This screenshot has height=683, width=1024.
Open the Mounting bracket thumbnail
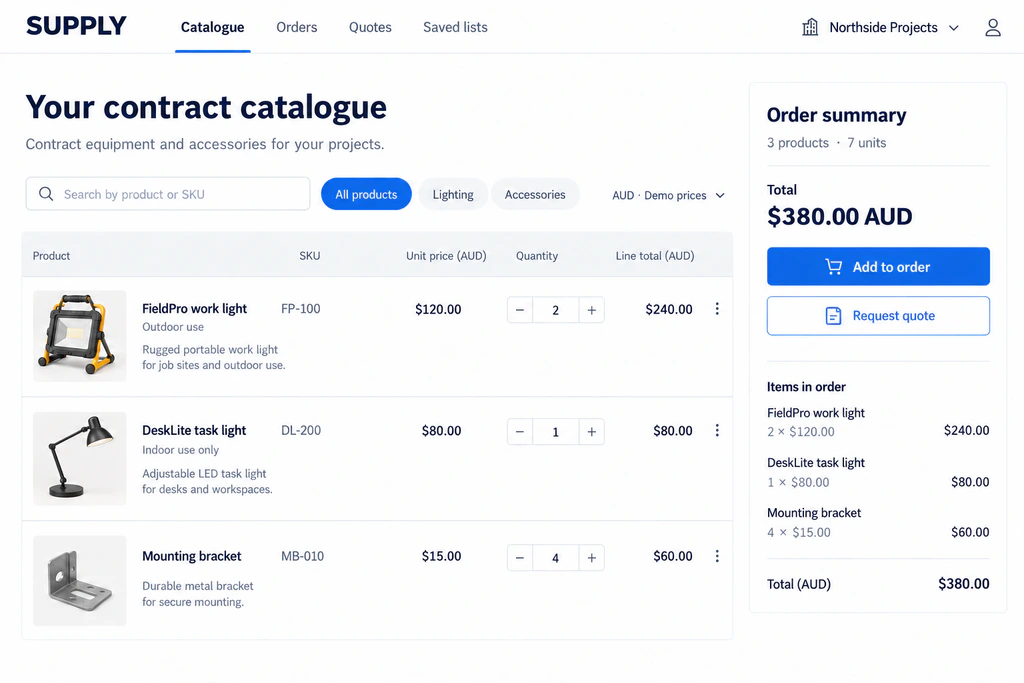[x=80, y=580]
